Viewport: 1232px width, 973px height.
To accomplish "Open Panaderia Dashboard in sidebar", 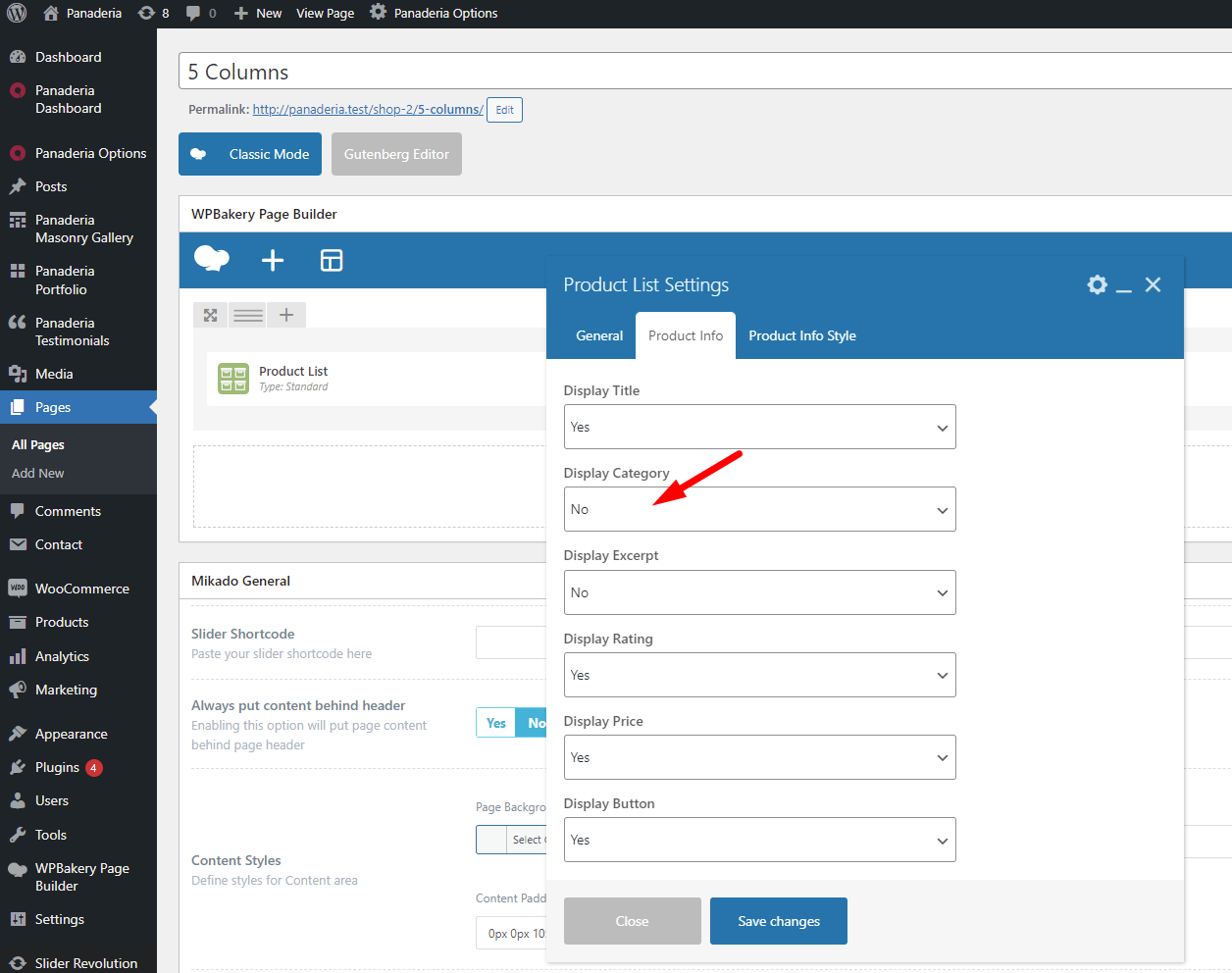I will (78, 99).
